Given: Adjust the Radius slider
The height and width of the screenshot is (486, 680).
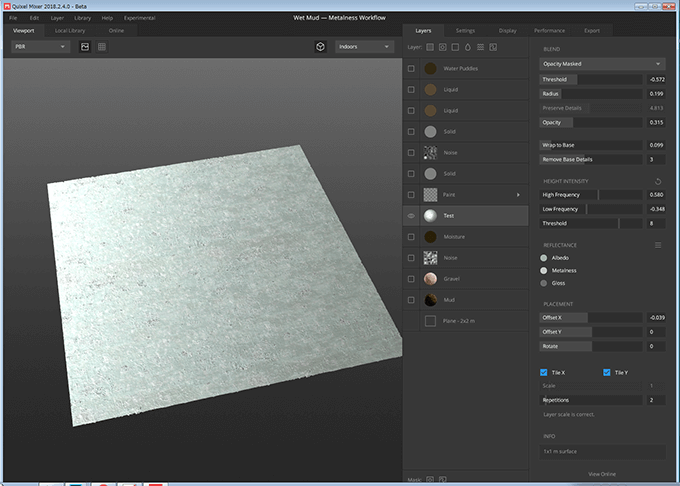Looking at the screenshot, I should tap(591, 94).
